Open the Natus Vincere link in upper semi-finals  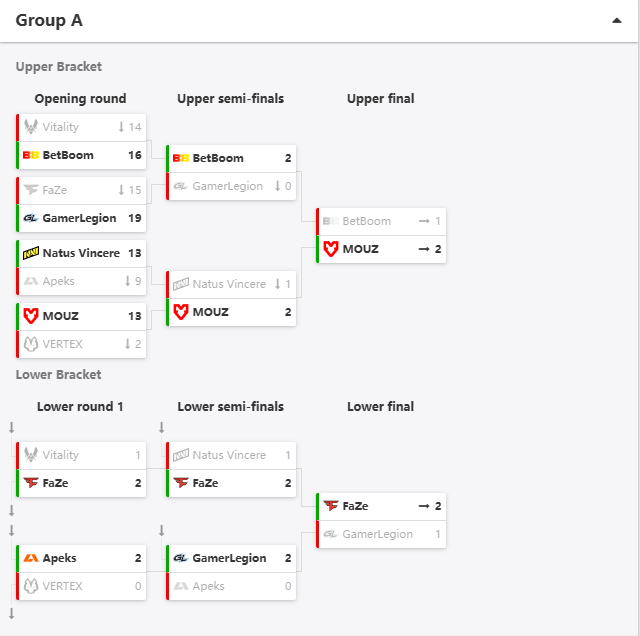pos(229,284)
